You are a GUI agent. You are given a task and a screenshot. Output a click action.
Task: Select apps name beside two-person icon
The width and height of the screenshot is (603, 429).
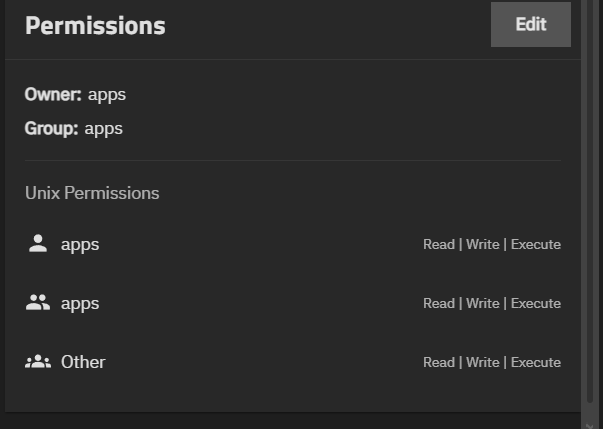pos(80,303)
